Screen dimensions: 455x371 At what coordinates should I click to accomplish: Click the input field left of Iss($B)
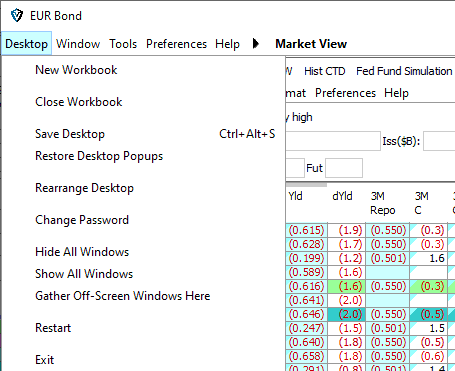coord(333,141)
